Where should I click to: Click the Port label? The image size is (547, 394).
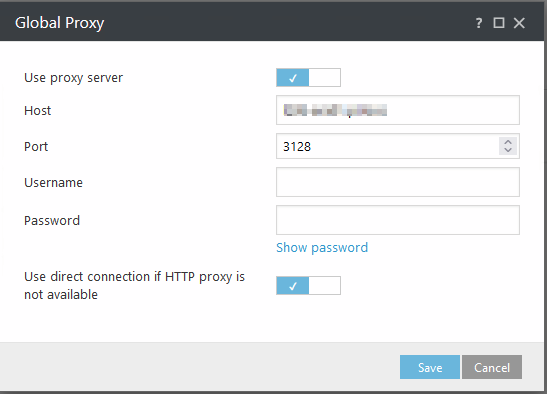pos(36,147)
